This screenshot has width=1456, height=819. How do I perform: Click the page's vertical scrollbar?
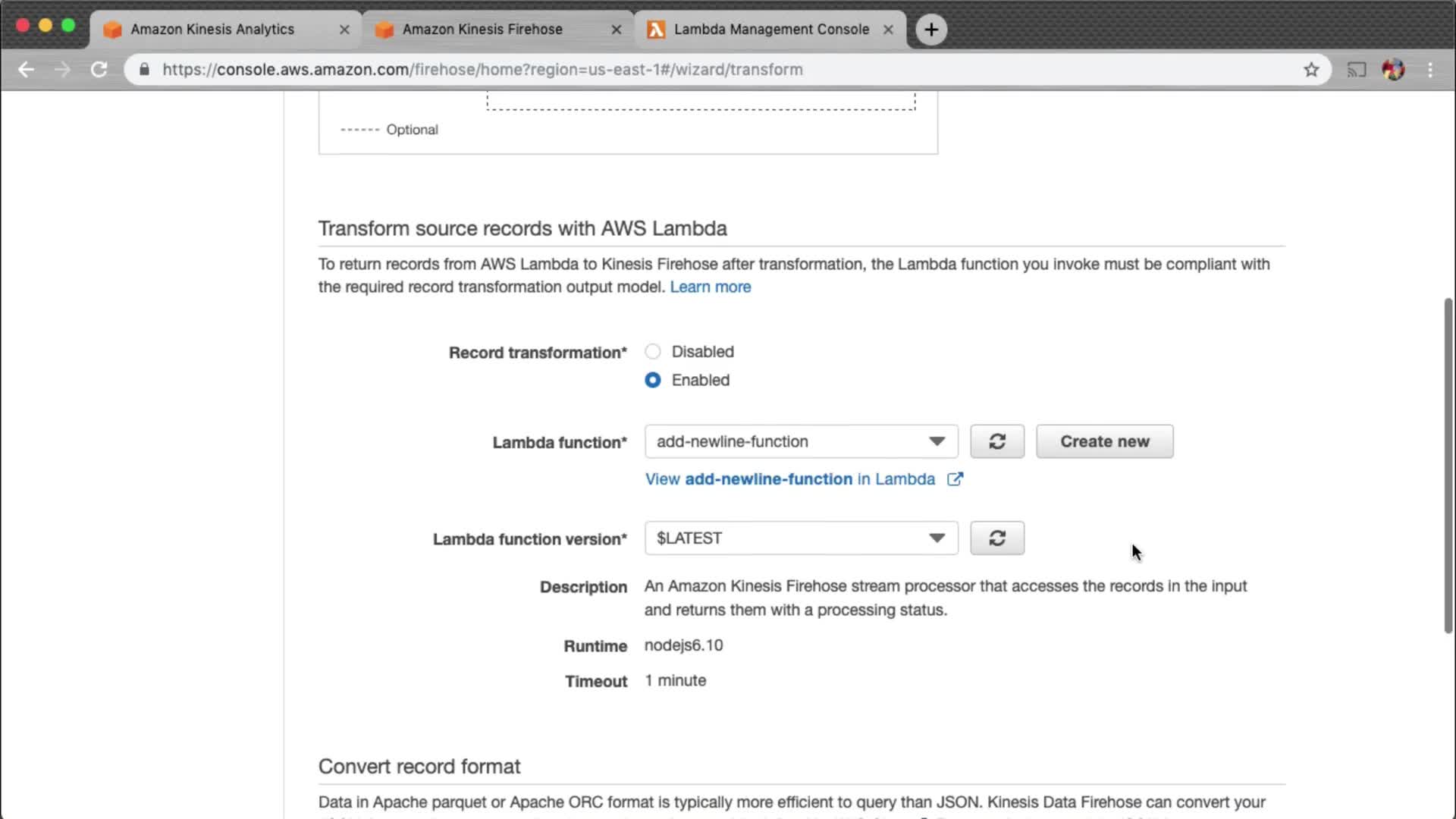tap(1448, 466)
